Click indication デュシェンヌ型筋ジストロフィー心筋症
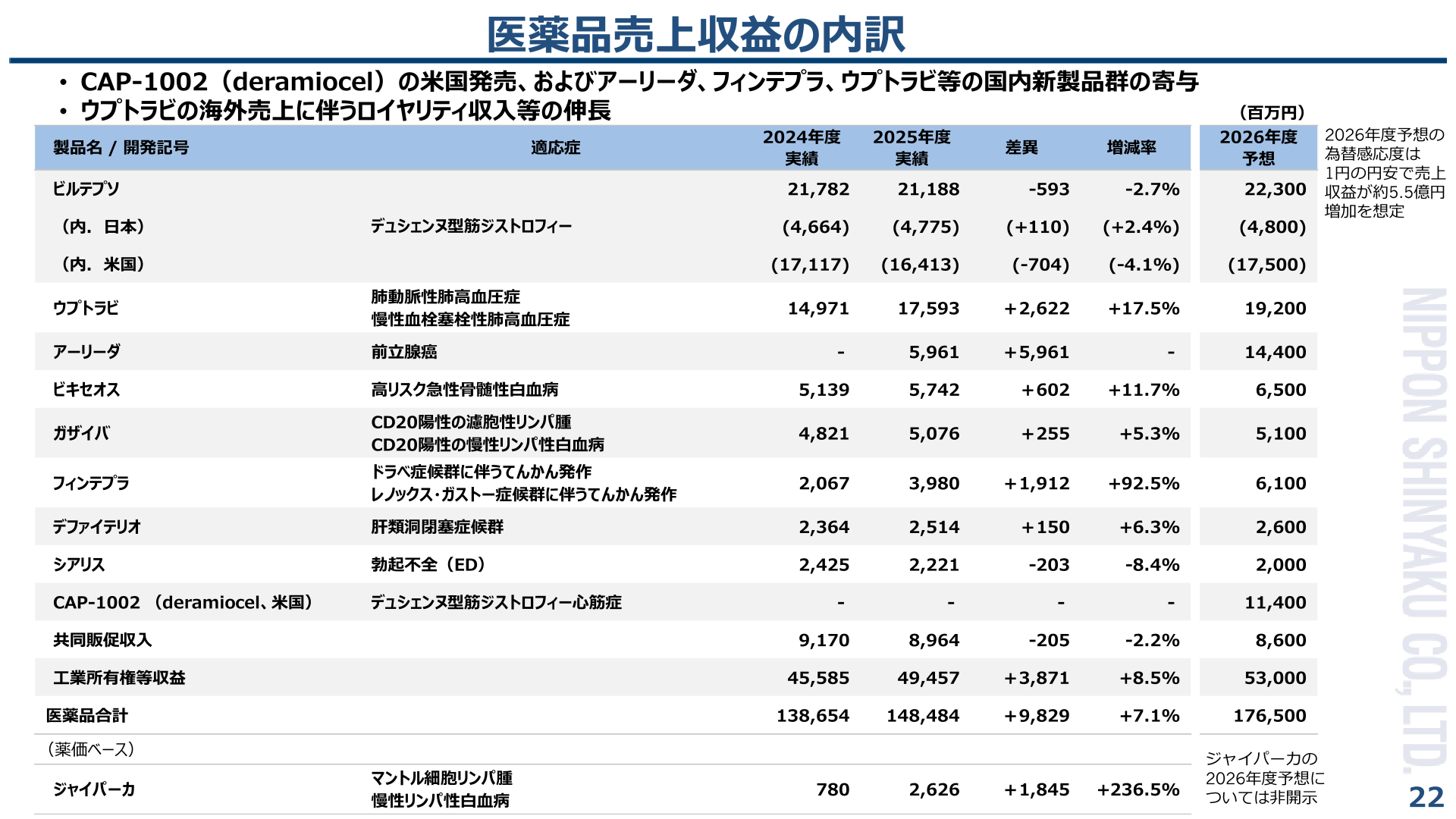Screen dimensions: 1456x819 tap(496, 603)
